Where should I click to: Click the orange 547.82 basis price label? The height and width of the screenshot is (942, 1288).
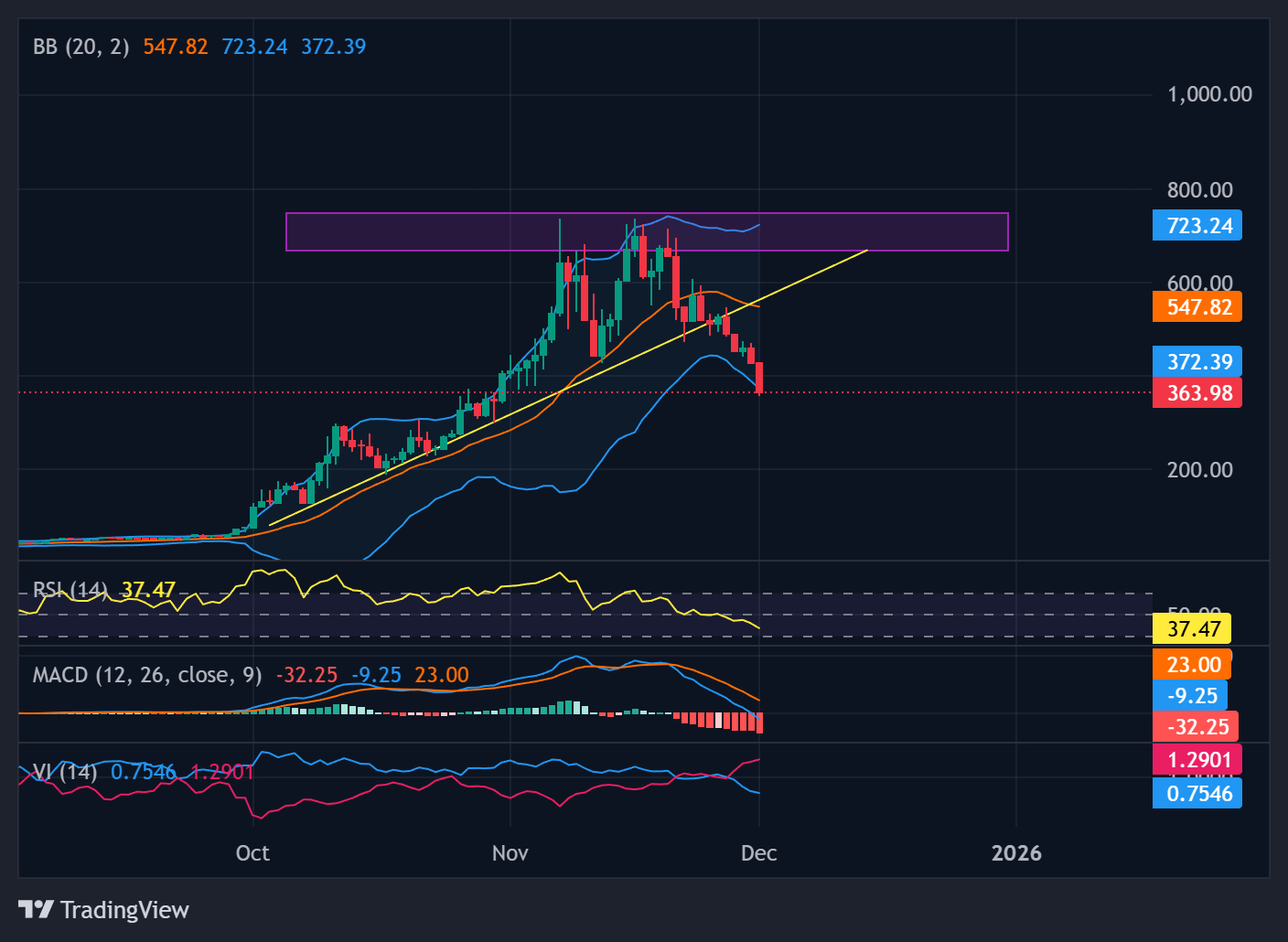(x=1197, y=306)
